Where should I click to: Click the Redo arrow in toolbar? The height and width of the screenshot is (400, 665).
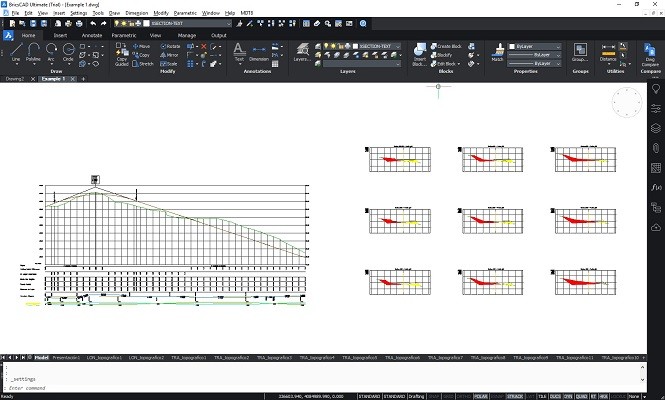point(103,24)
